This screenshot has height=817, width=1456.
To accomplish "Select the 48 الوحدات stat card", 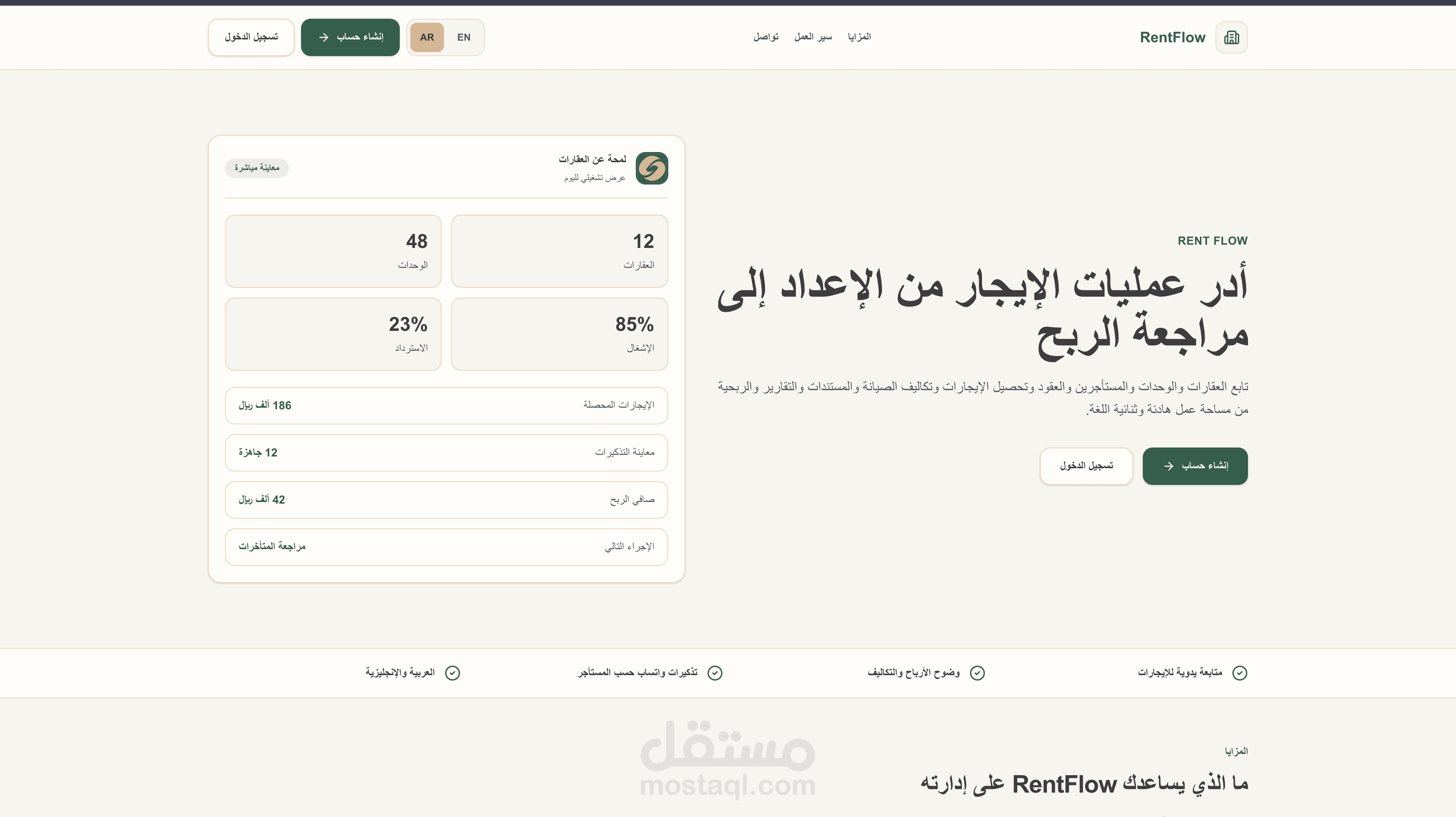I will click(x=333, y=251).
